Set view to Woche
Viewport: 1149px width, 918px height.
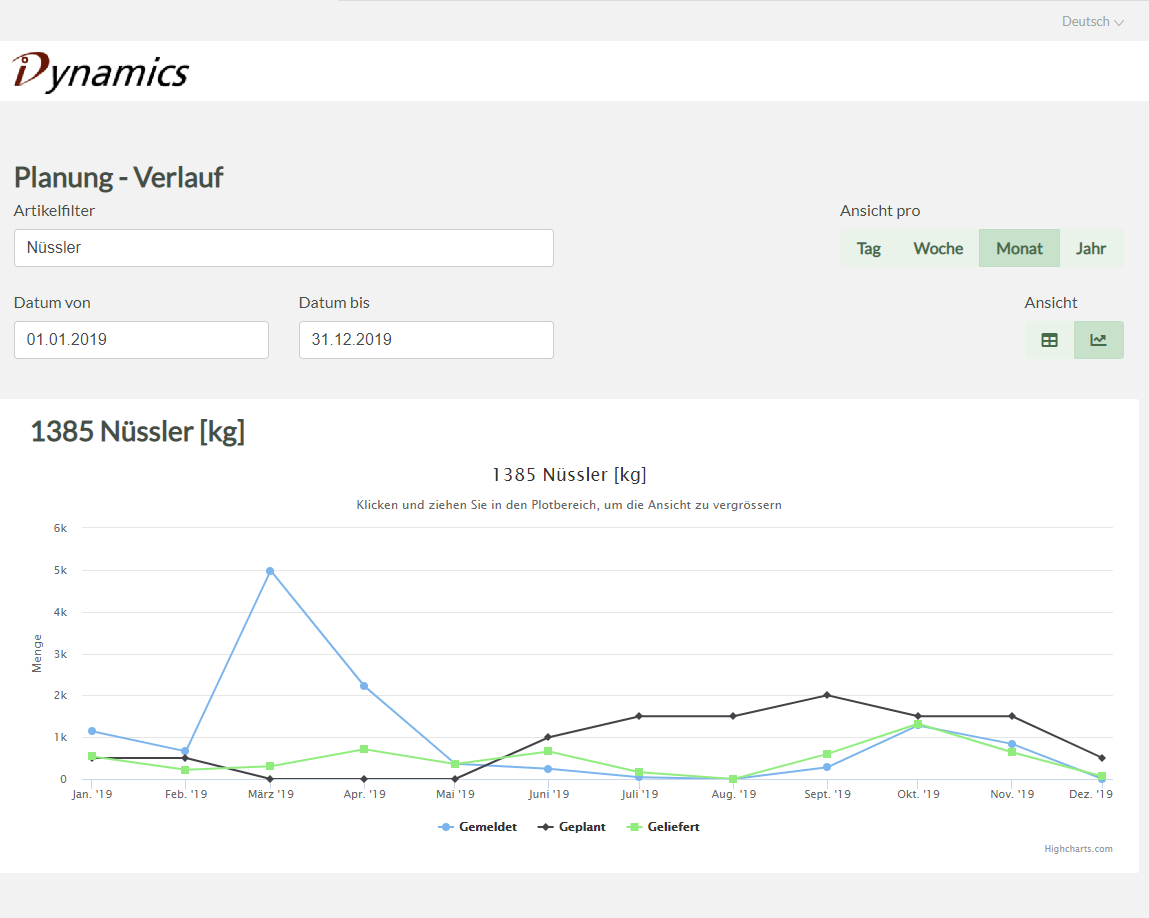938,249
